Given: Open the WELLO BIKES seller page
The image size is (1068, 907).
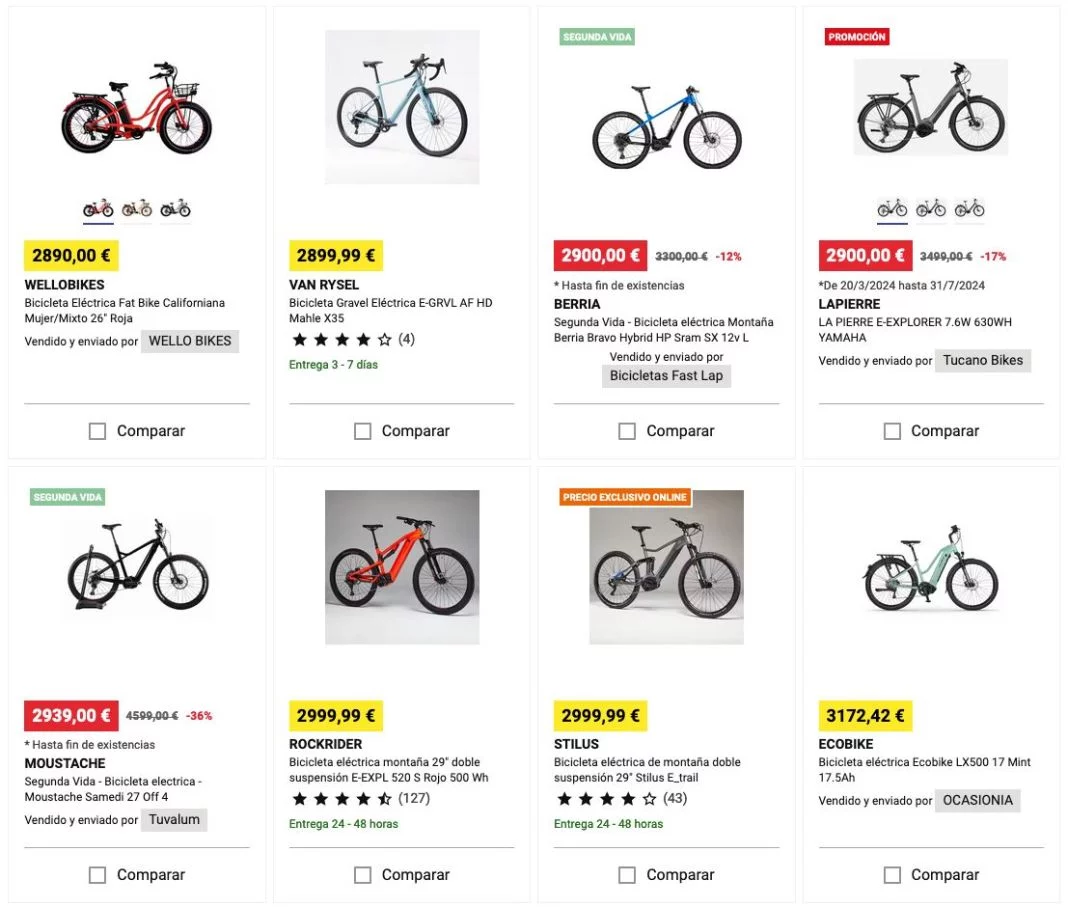Looking at the screenshot, I should coord(190,341).
